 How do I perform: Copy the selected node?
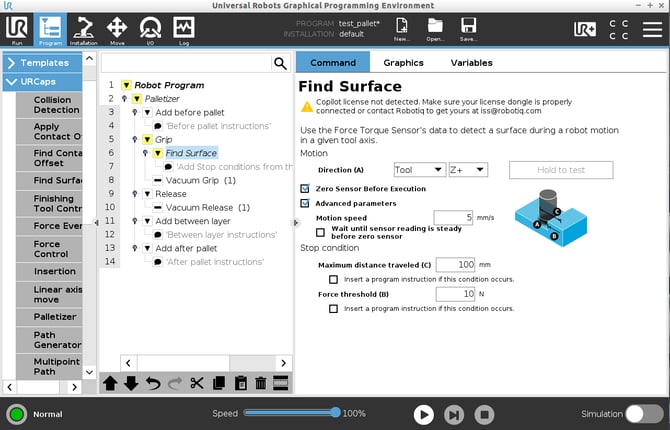(219, 383)
